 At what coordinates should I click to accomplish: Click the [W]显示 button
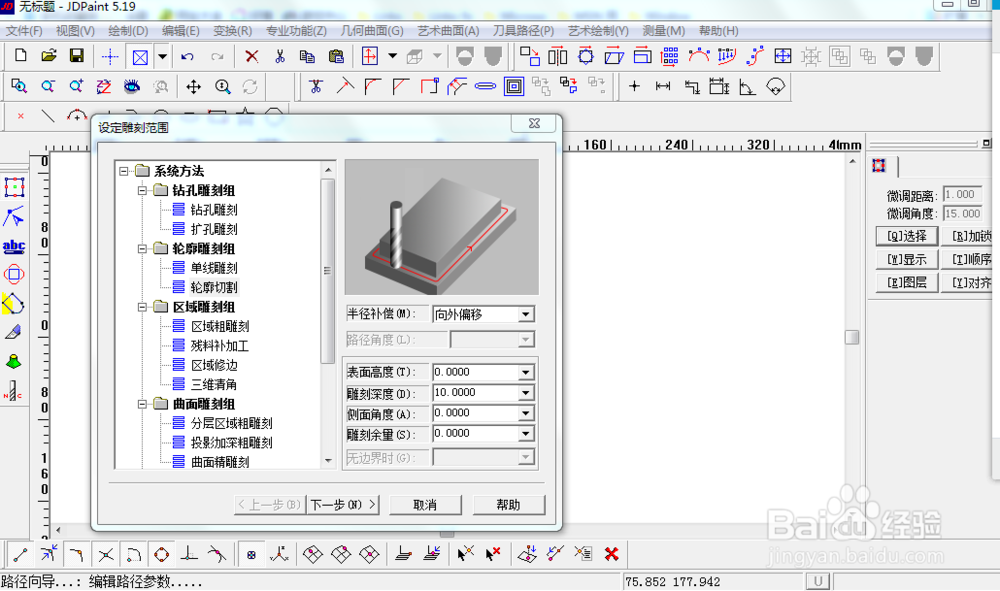pos(906,259)
